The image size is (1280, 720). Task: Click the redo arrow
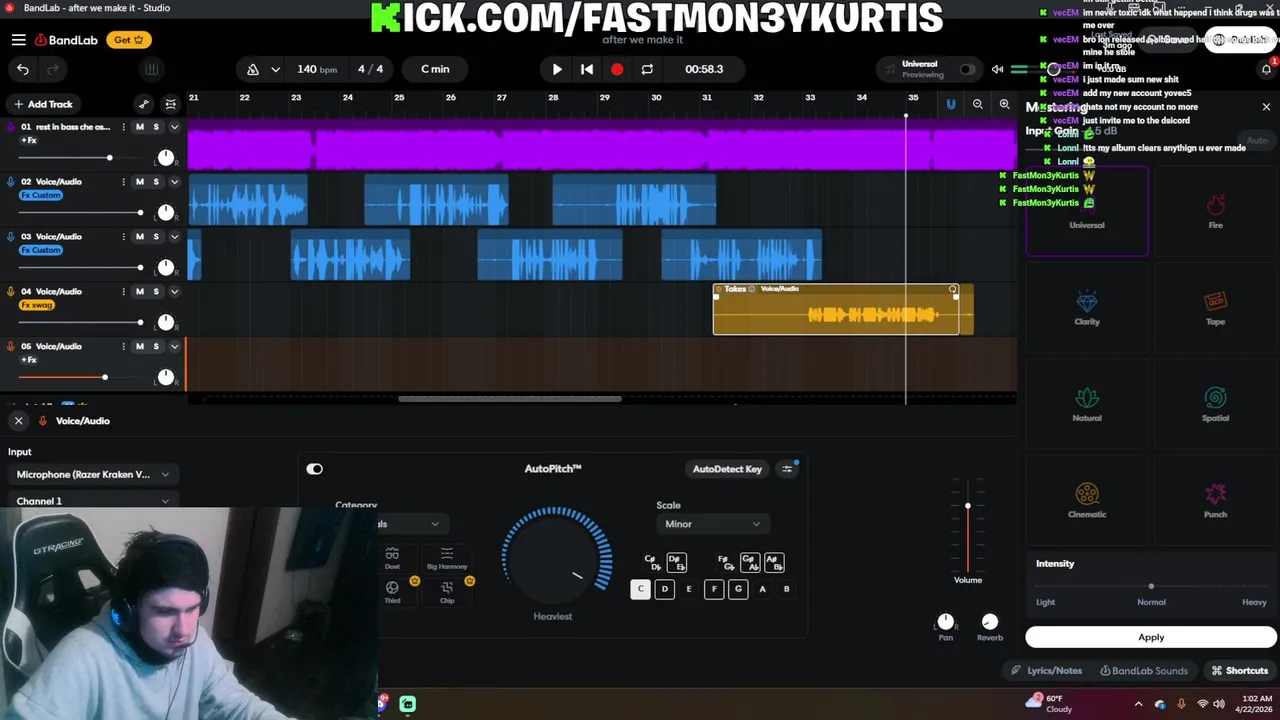53,69
